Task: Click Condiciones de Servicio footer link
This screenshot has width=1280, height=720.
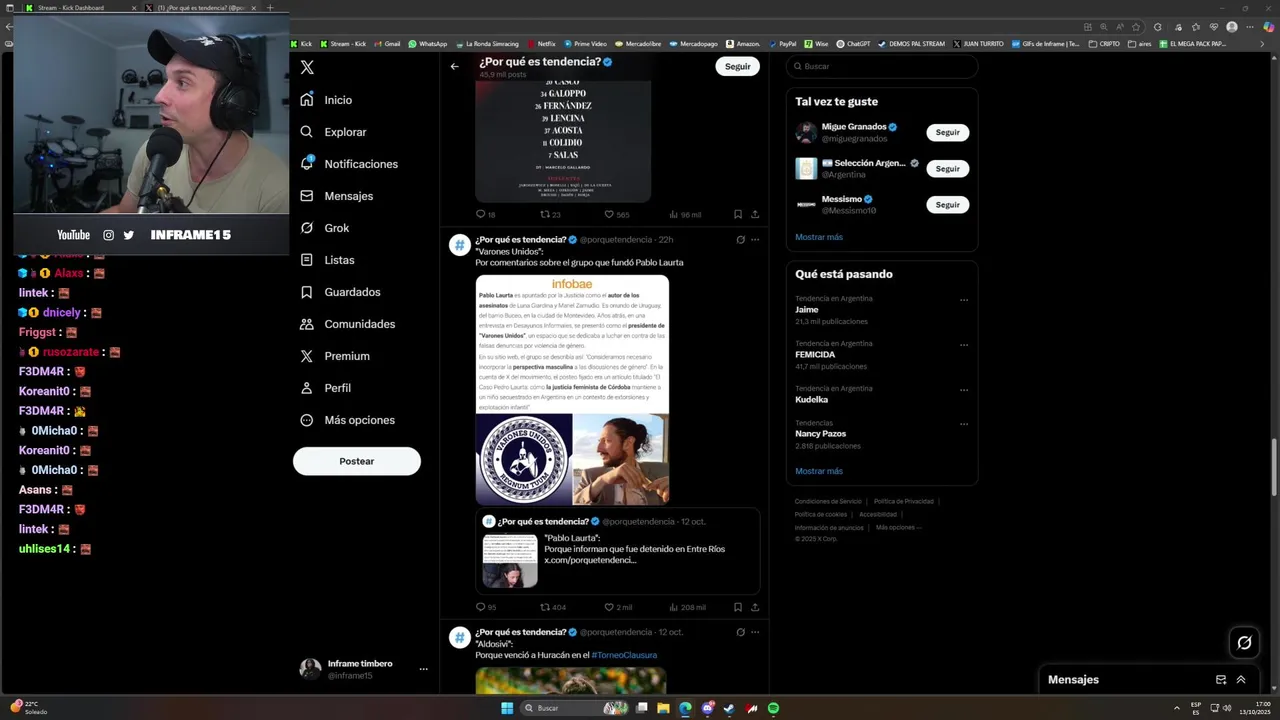Action: (x=828, y=501)
